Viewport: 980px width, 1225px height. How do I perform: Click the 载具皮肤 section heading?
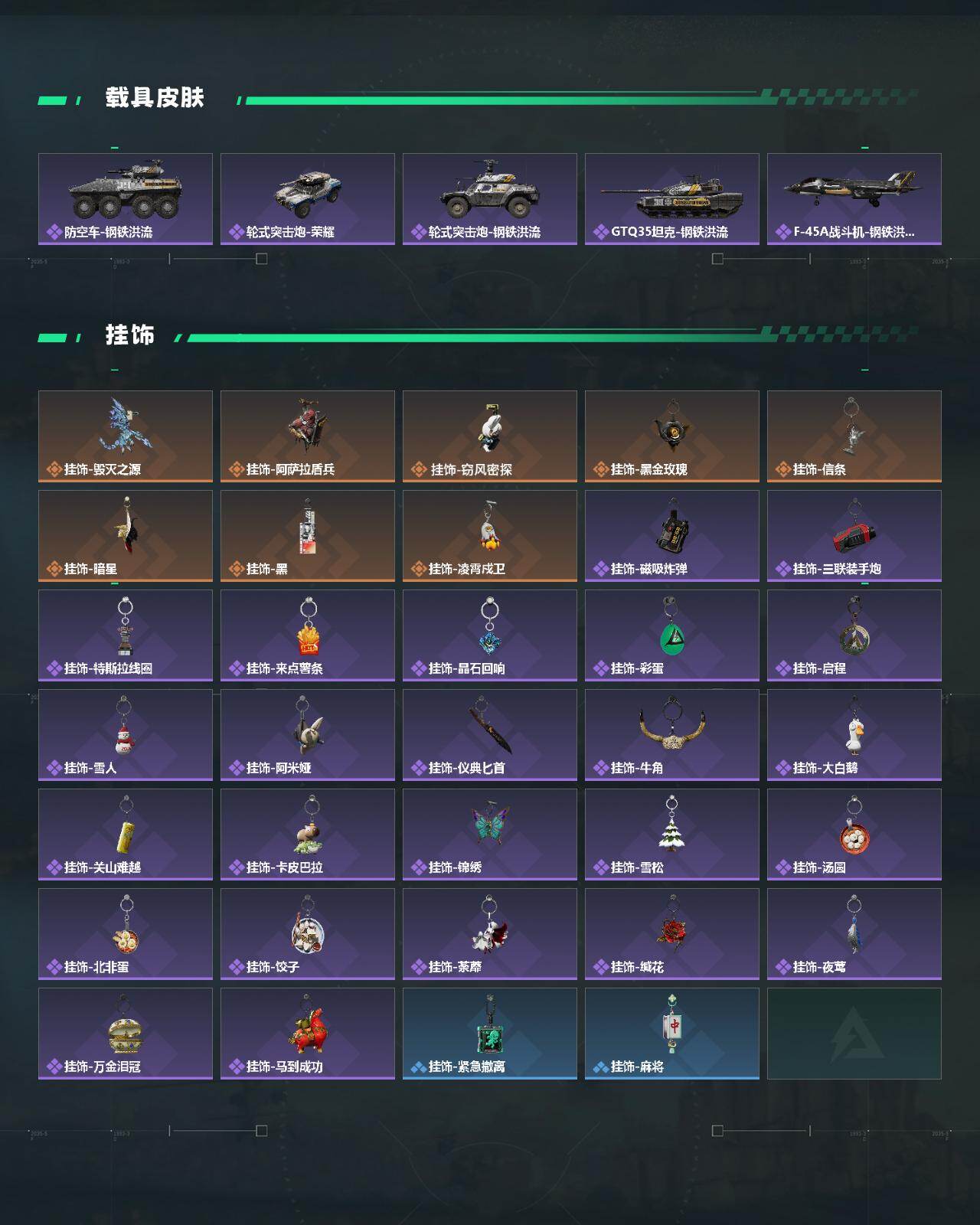point(155,98)
